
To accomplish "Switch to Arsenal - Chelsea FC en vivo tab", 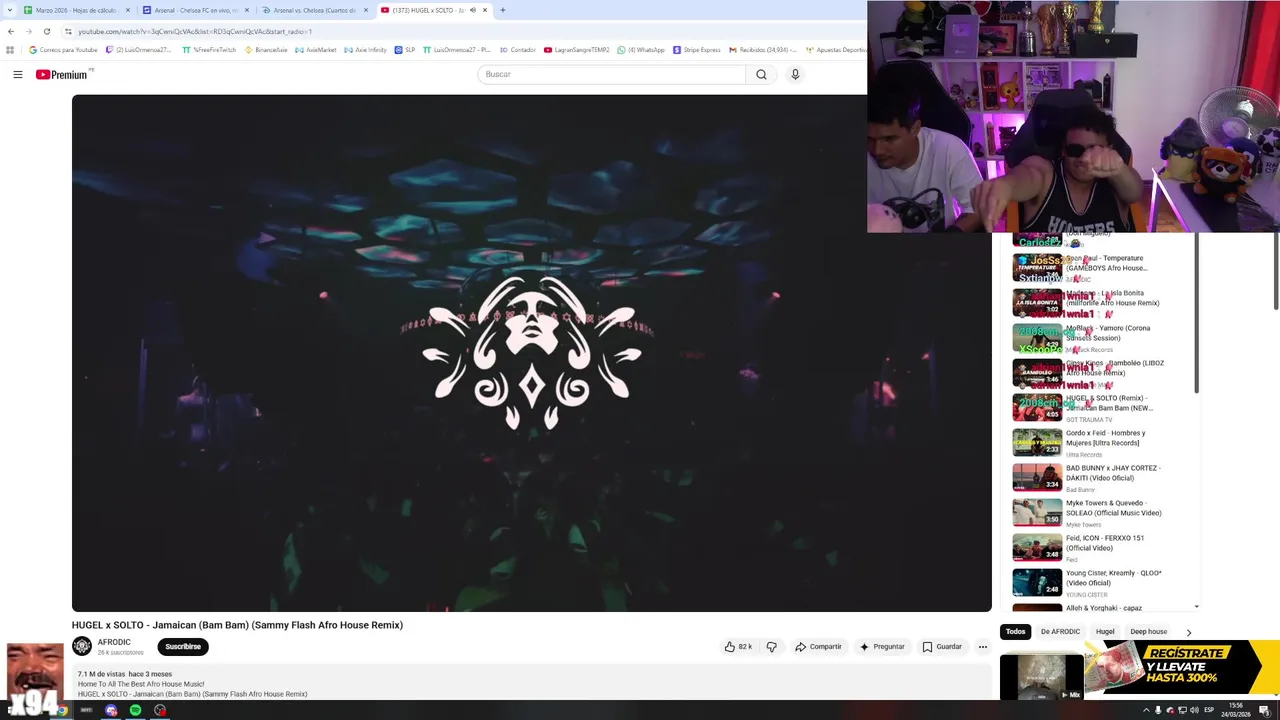I will pos(196,10).
